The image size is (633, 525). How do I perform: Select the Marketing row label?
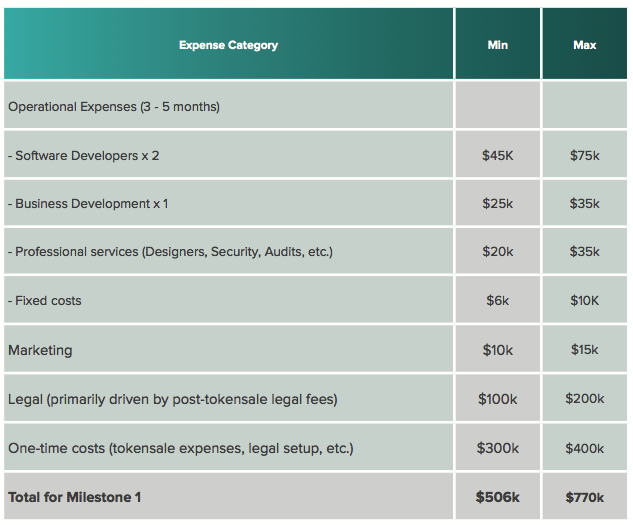coord(40,350)
